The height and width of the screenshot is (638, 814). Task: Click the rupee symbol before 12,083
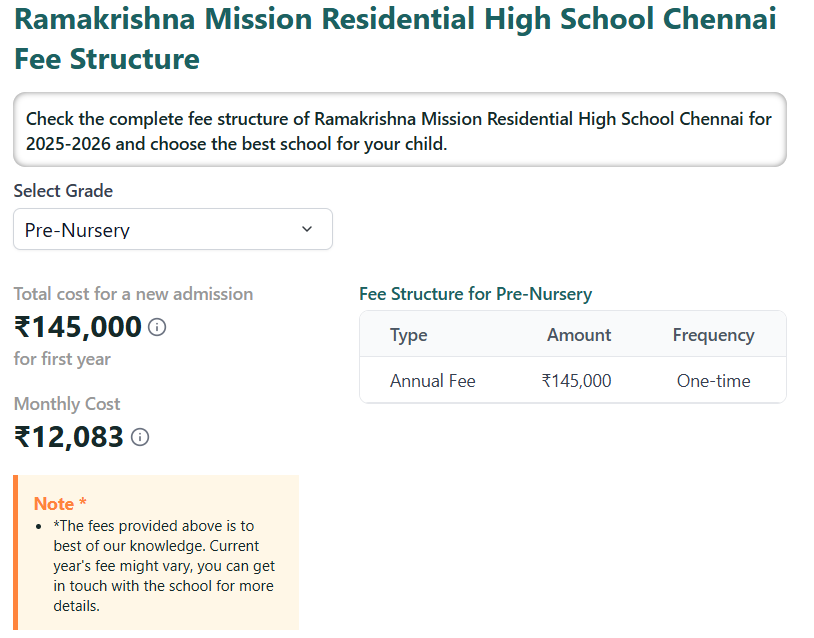[x=21, y=437]
